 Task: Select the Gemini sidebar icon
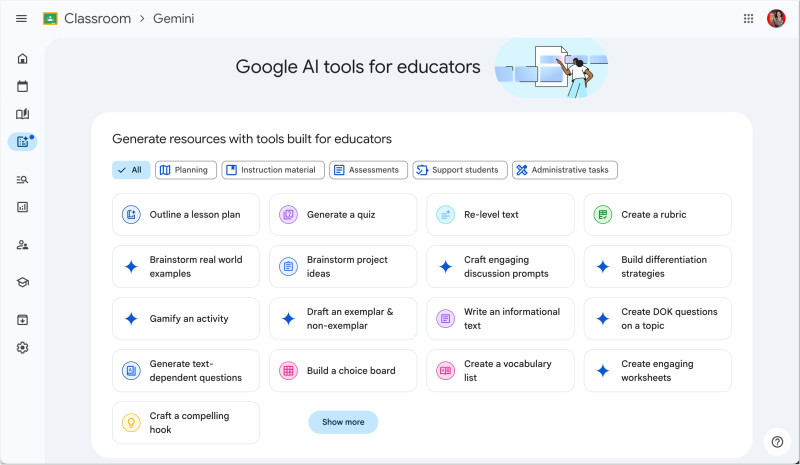tap(22, 141)
